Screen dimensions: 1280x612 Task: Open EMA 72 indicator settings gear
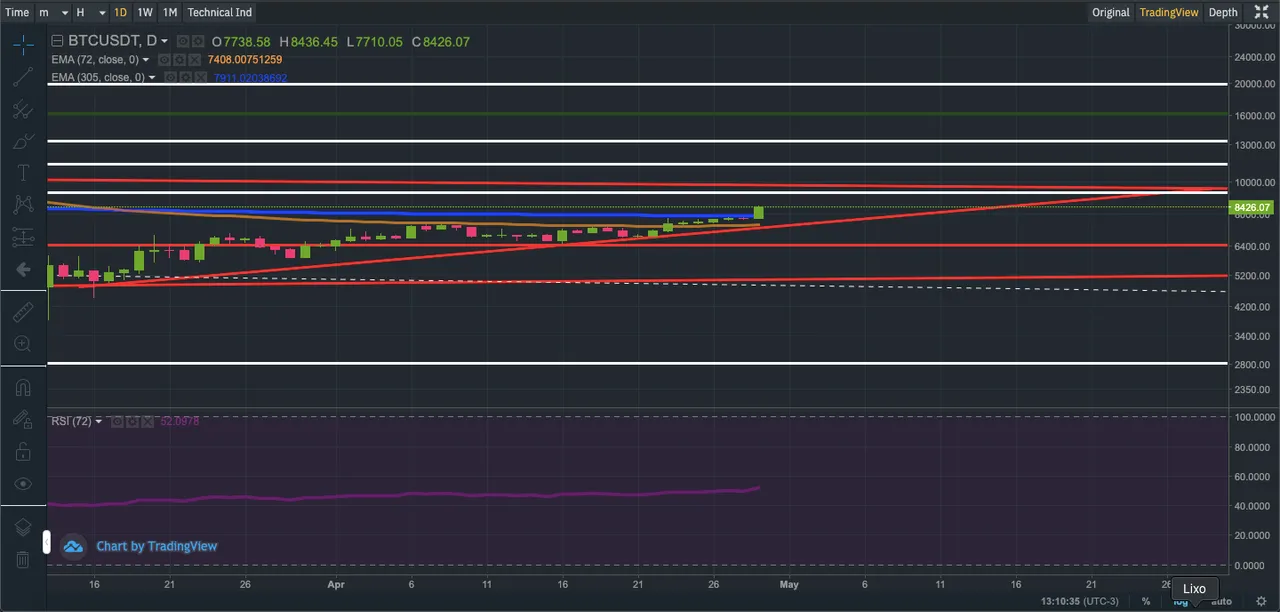[177, 60]
